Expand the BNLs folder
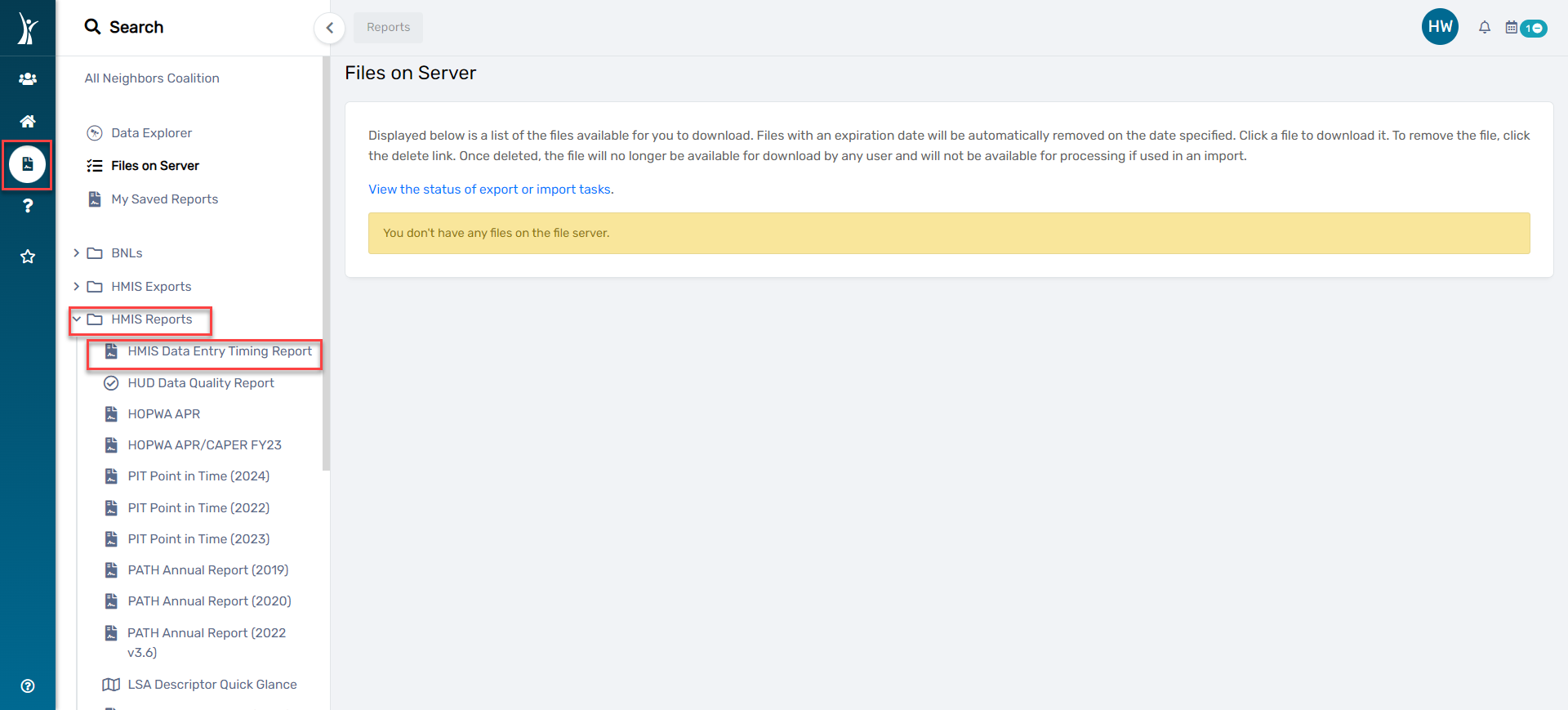This screenshot has width=1568, height=710. pyautogui.click(x=77, y=253)
